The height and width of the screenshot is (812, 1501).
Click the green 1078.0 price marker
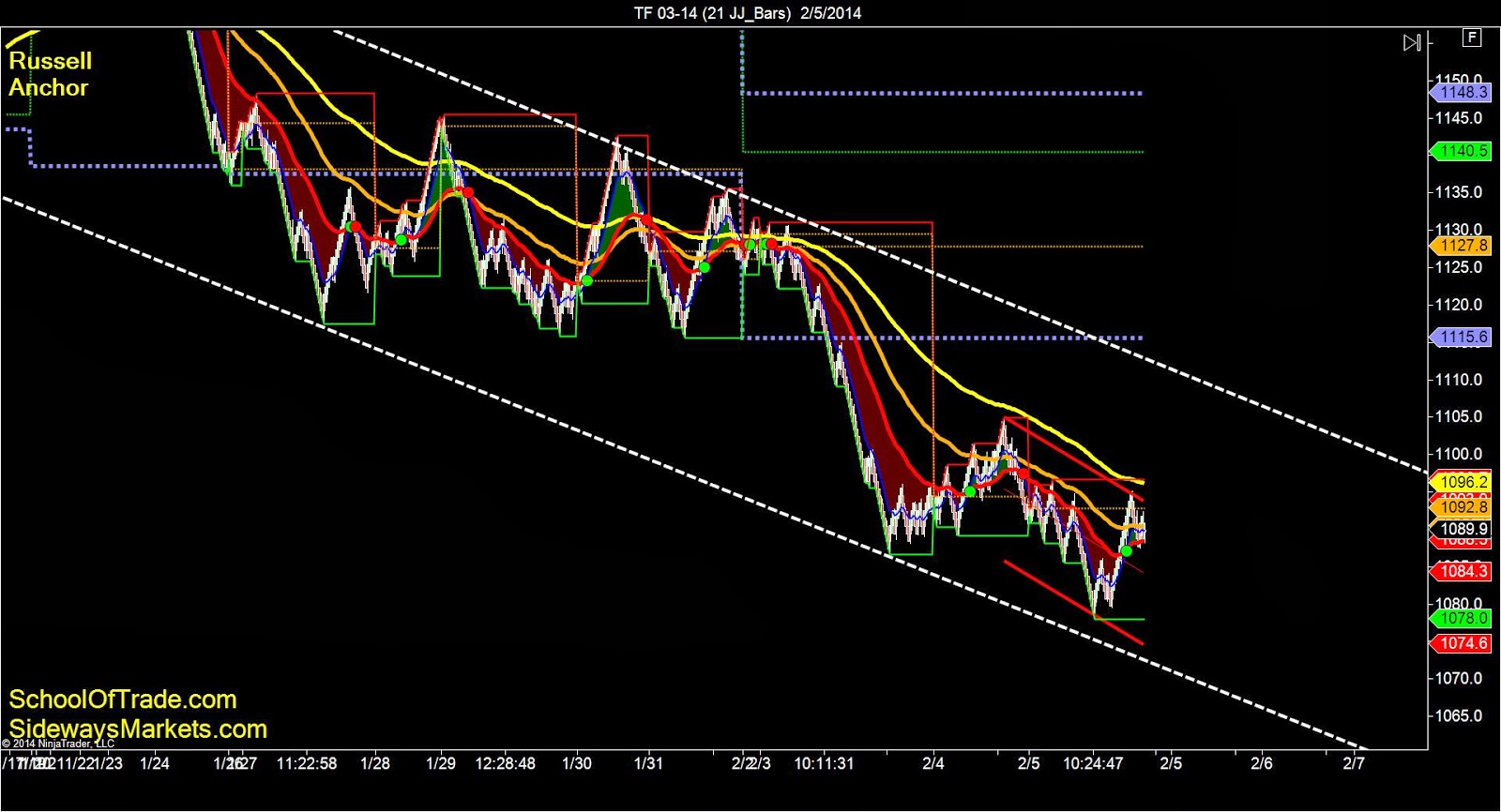(1460, 619)
